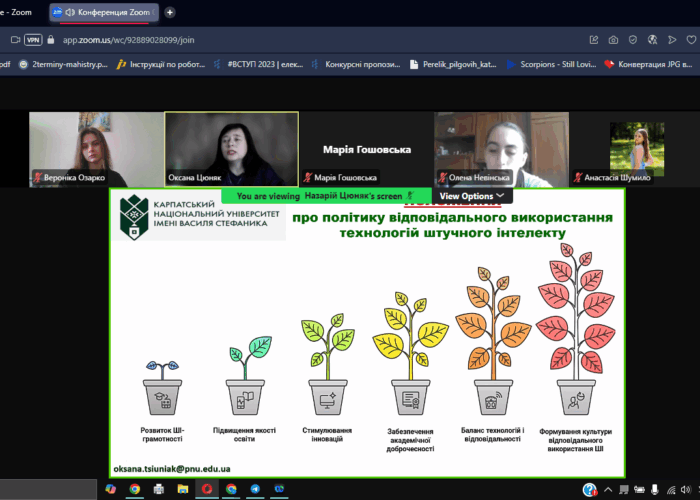Open Telegram from the taskbar
This screenshot has height=500, width=700.
point(256,489)
